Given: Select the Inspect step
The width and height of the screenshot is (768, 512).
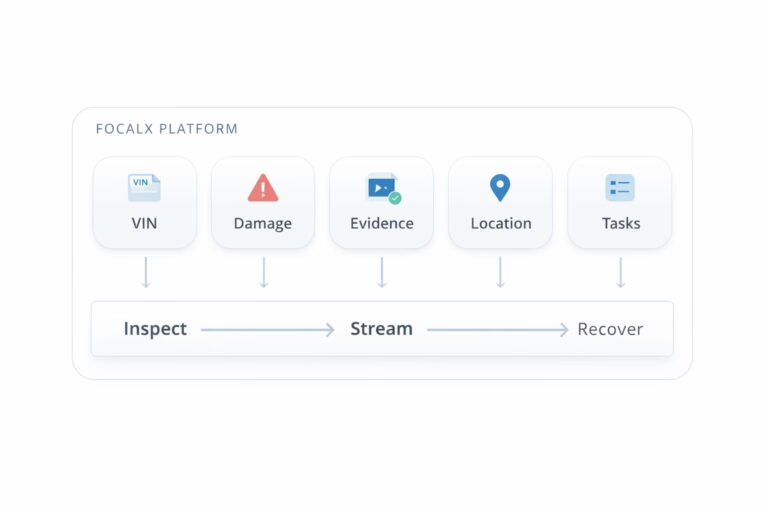Looking at the screenshot, I should coord(155,329).
